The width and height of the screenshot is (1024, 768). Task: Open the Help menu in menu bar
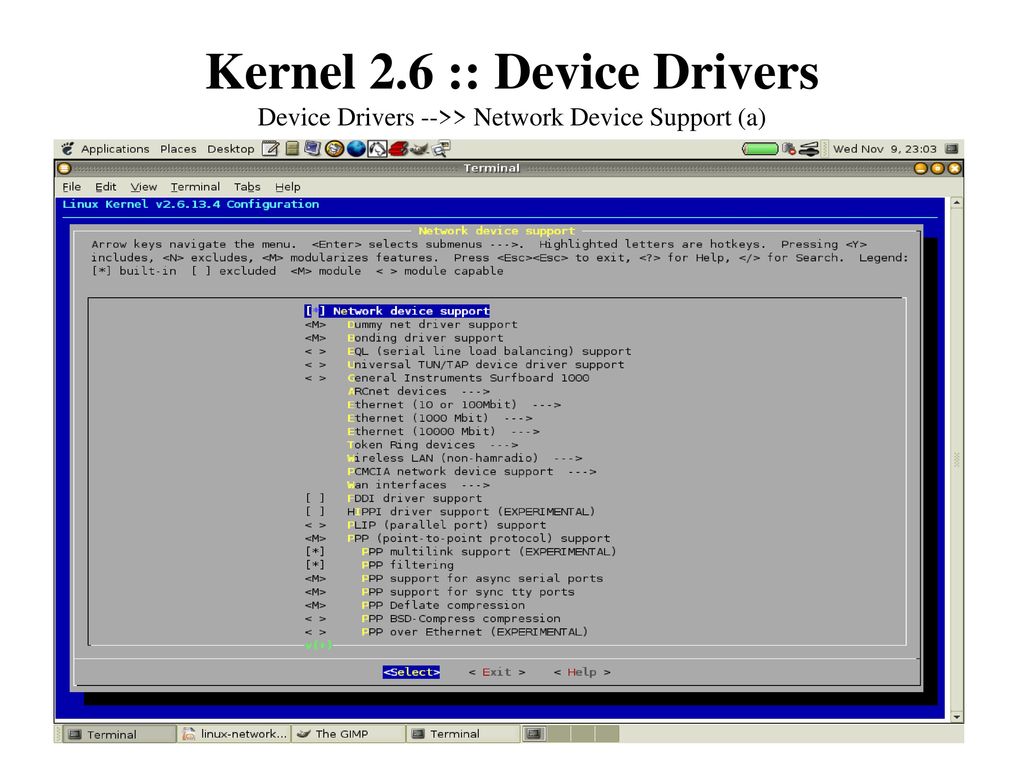(x=287, y=187)
